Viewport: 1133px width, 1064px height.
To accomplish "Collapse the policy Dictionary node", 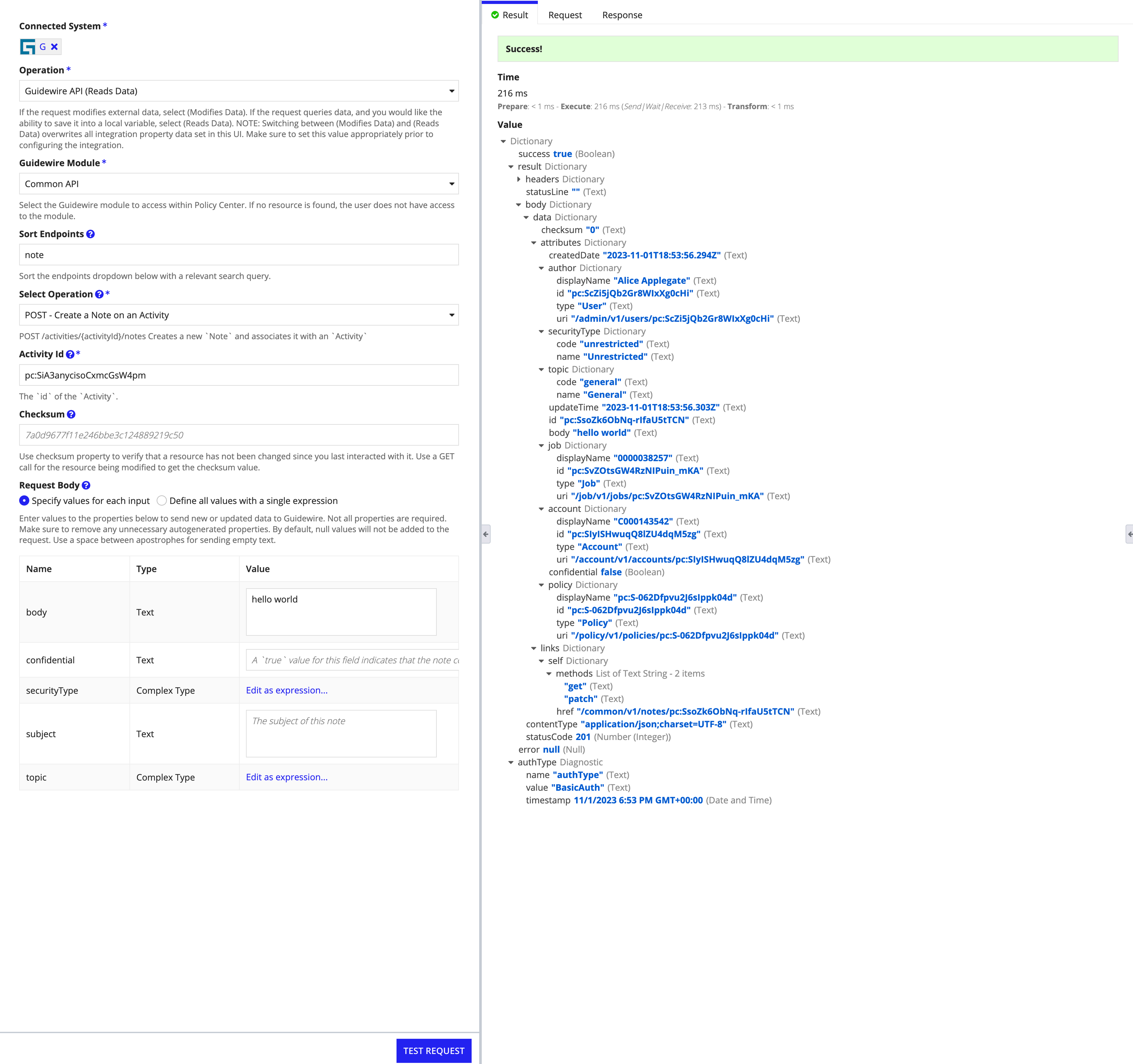I will pyautogui.click(x=541, y=585).
